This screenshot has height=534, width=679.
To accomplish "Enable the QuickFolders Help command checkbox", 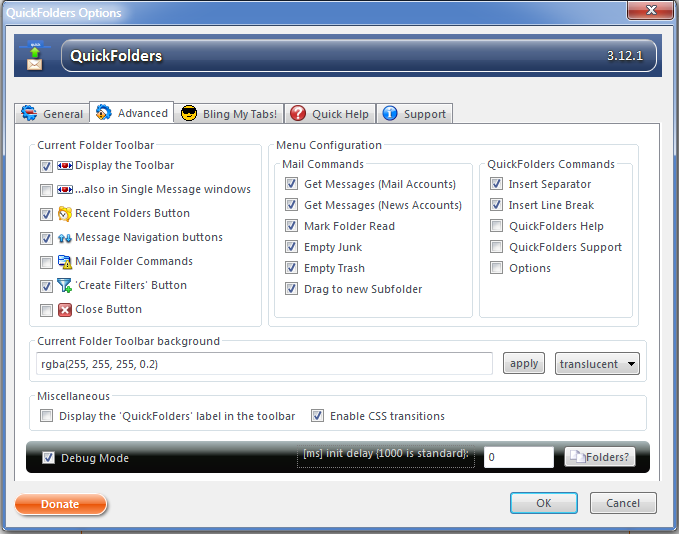I will [x=496, y=226].
